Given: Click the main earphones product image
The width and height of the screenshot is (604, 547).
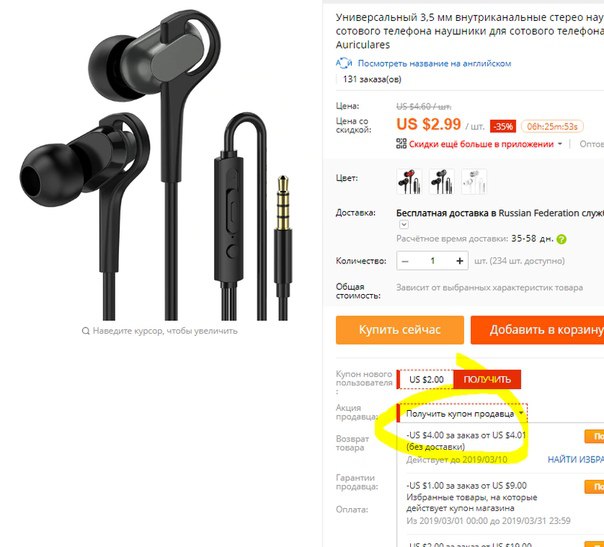Looking at the screenshot, I should point(159,166).
